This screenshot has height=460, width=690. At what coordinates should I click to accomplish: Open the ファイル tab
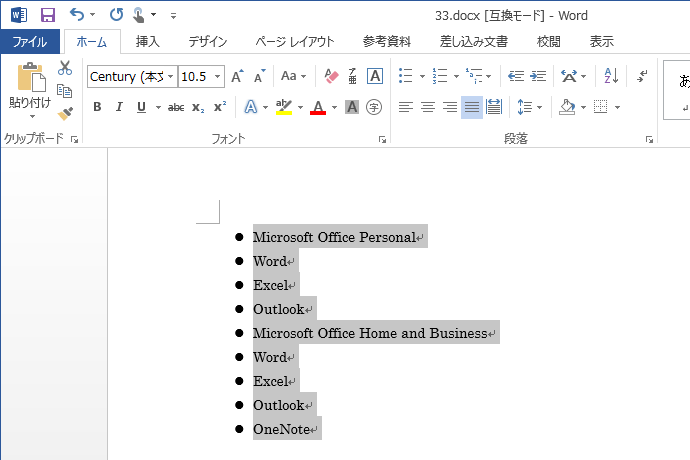tap(30, 42)
